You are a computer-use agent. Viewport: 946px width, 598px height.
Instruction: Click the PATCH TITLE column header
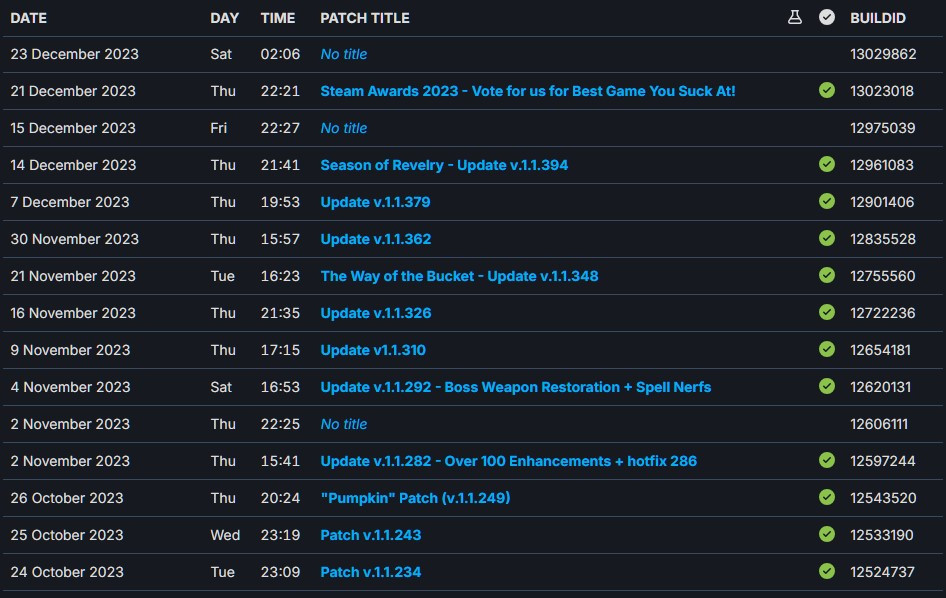pos(365,18)
